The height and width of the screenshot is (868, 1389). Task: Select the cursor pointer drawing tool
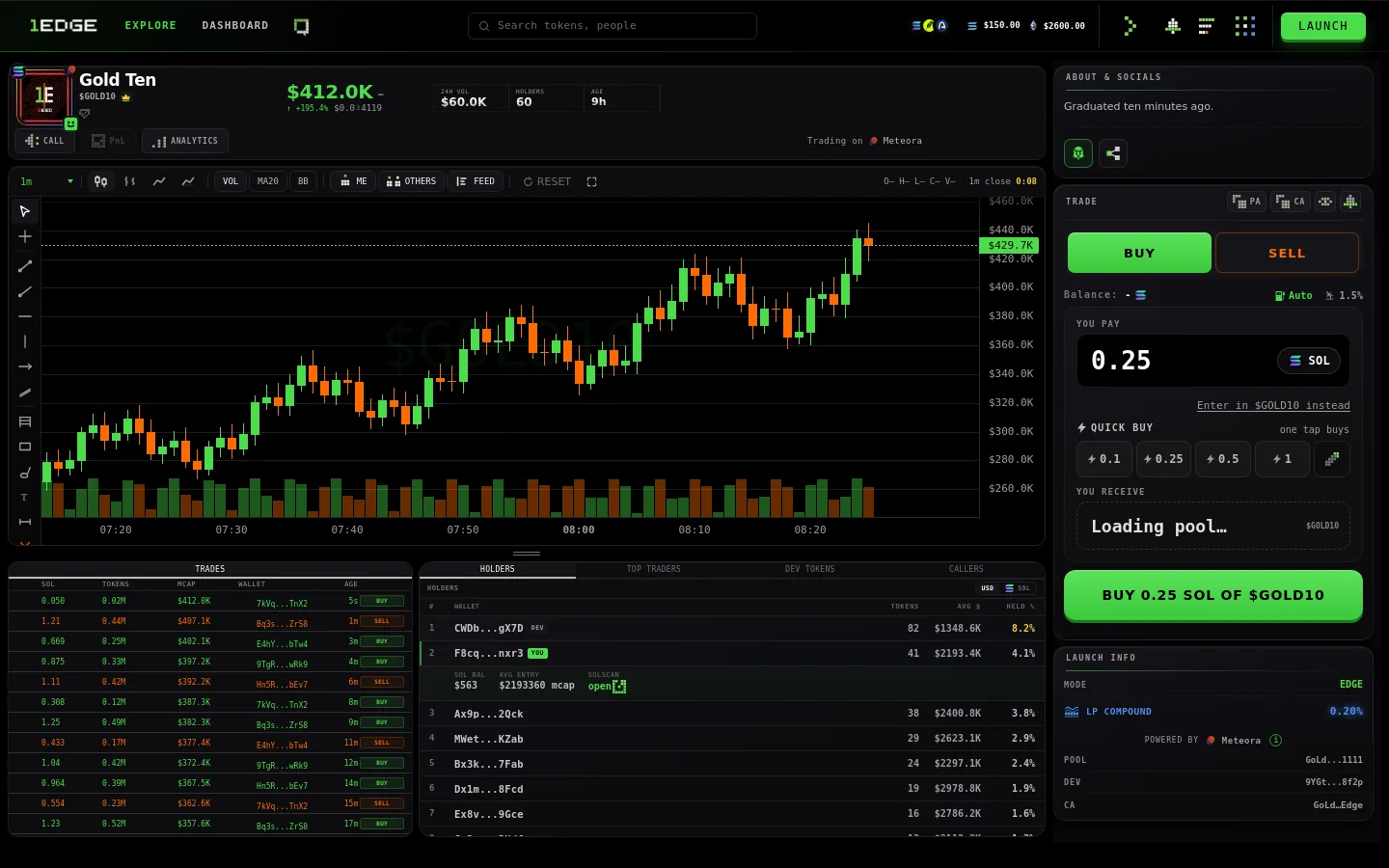(25, 211)
